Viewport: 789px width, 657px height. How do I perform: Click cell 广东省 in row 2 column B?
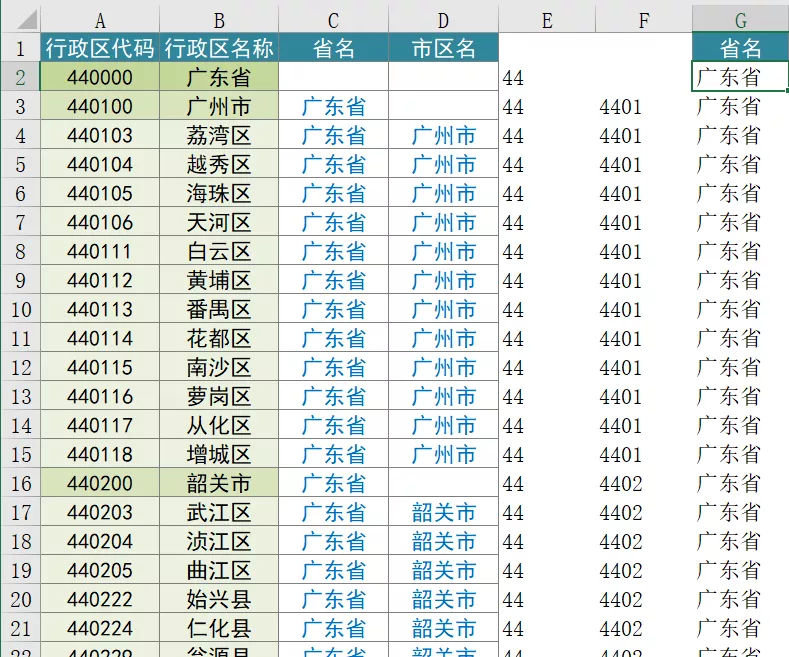(219, 77)
